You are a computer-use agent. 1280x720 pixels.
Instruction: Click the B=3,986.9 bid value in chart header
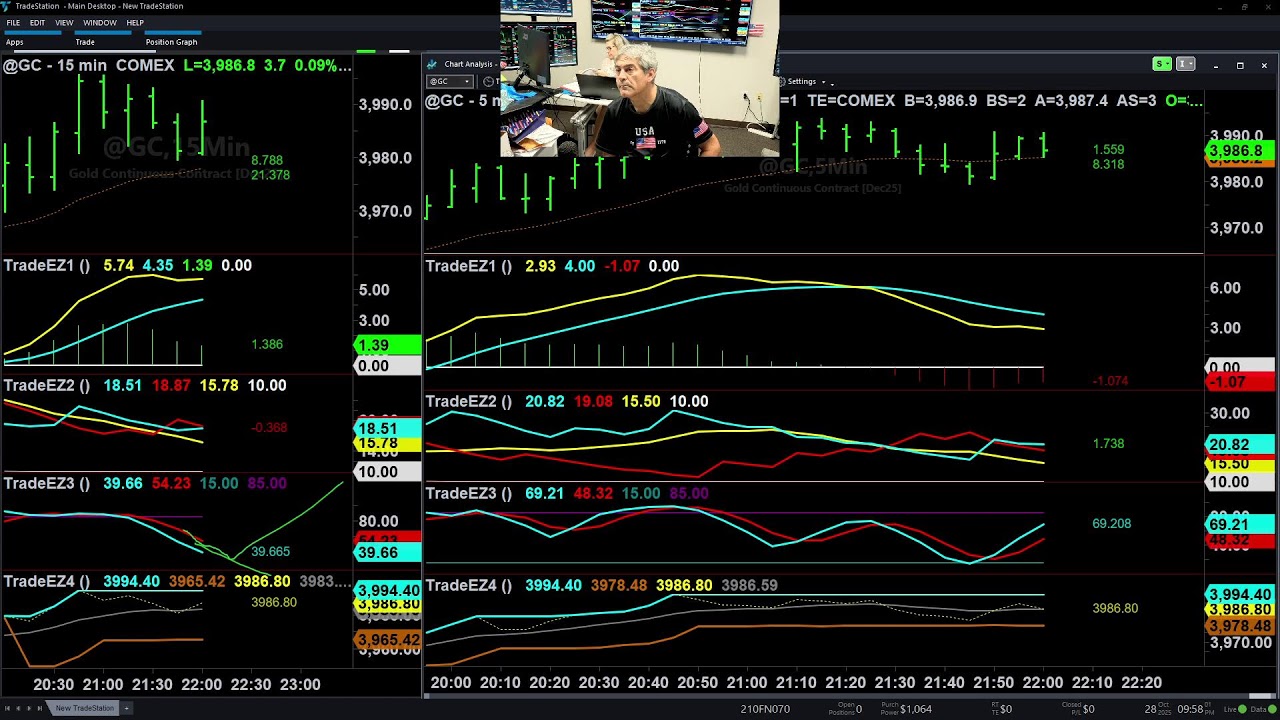940,101
